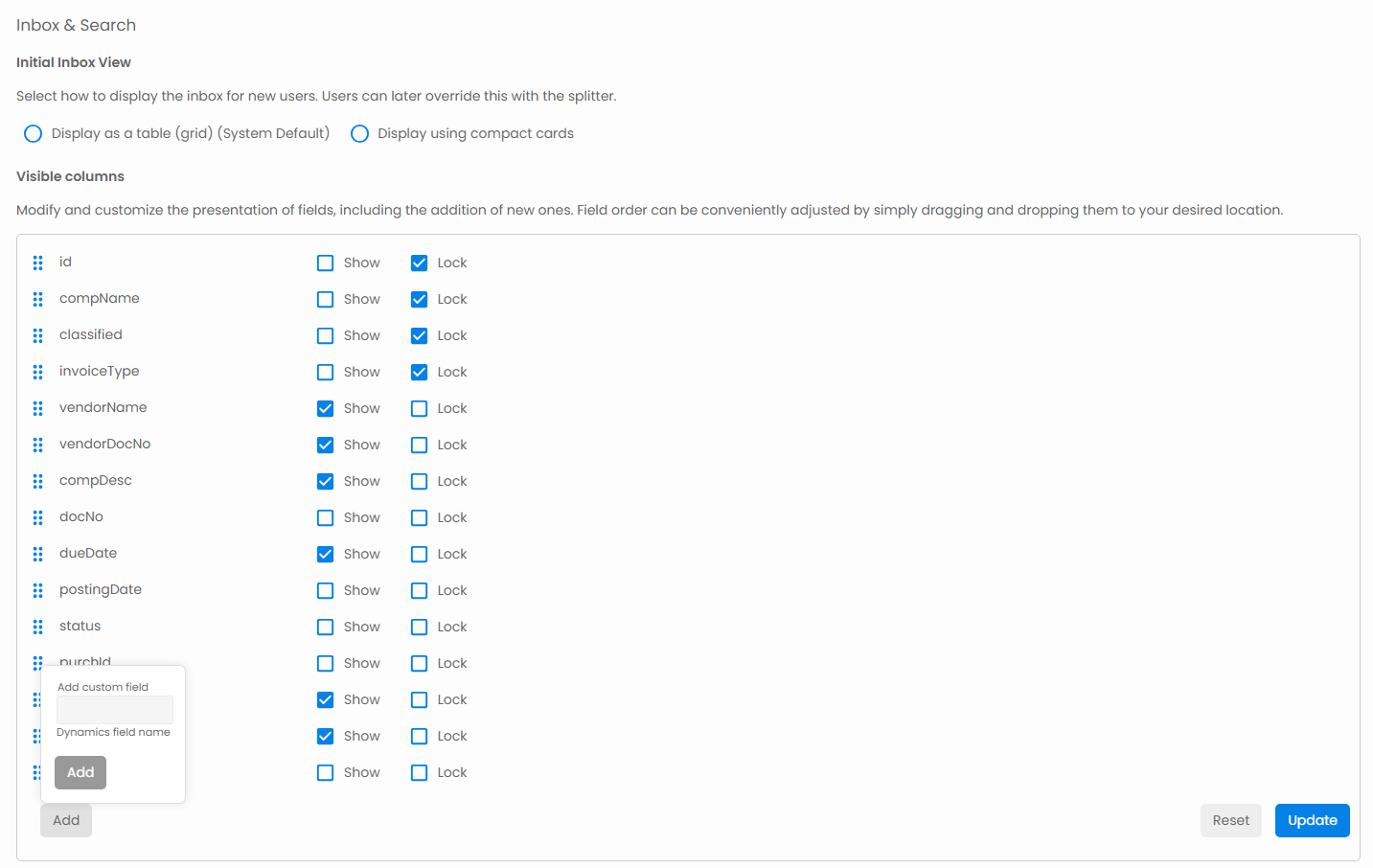
Task: Select Display using compact cards option
Action: tap(360, 133)
